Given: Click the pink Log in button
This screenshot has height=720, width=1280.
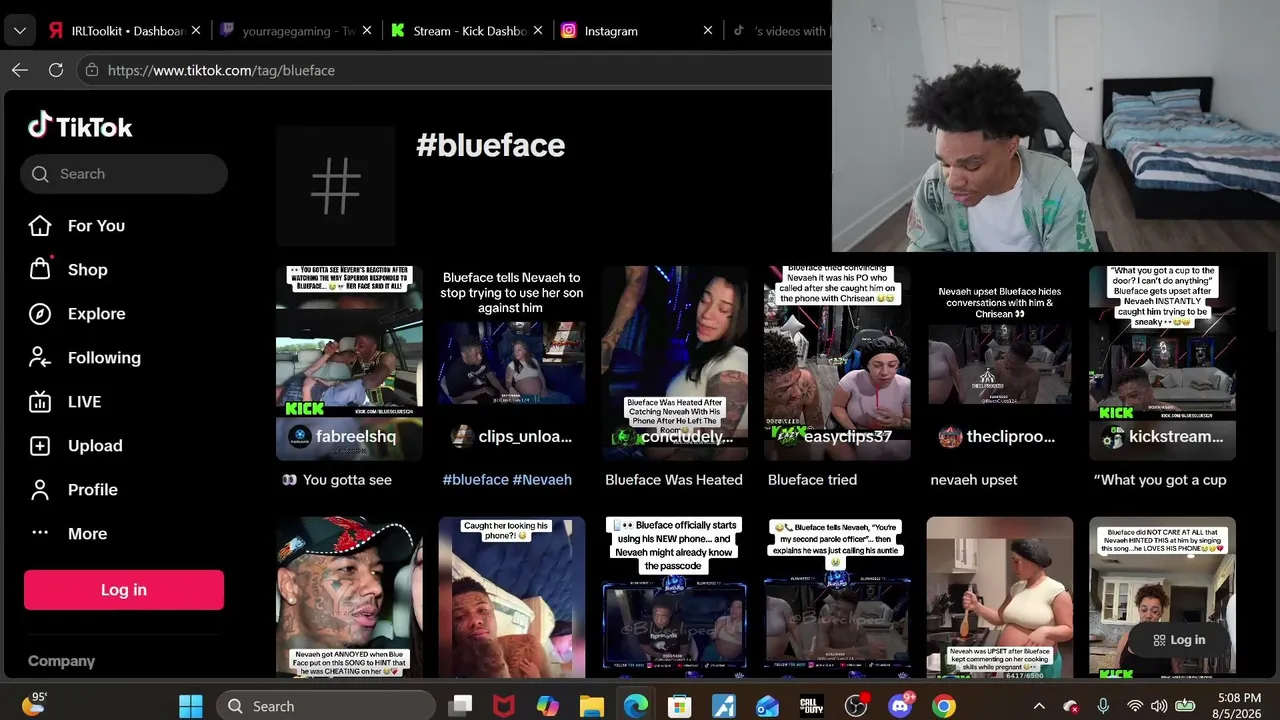Looking at the screenshot, I should point(124,590).
